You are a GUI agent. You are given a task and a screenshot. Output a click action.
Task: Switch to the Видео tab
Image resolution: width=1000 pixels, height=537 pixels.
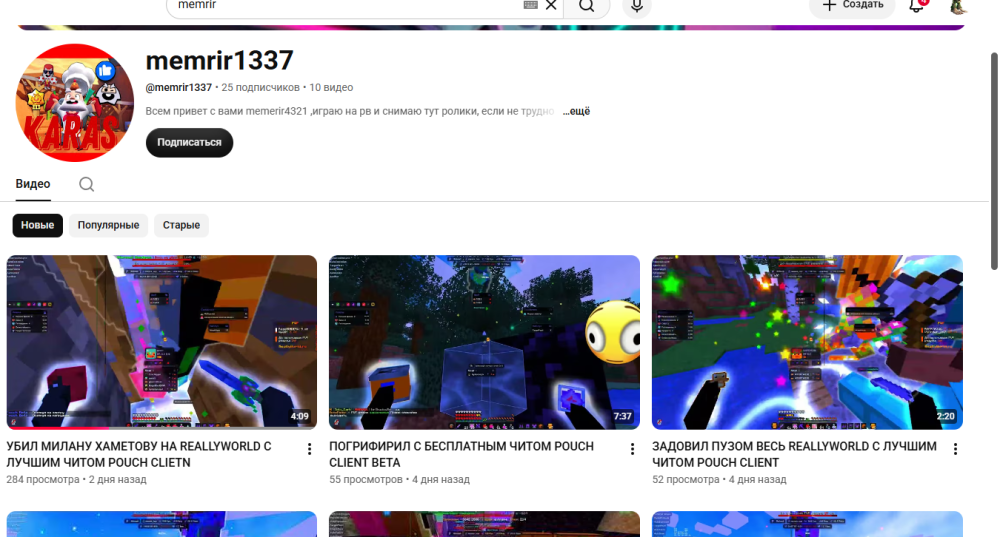[33, 184]
